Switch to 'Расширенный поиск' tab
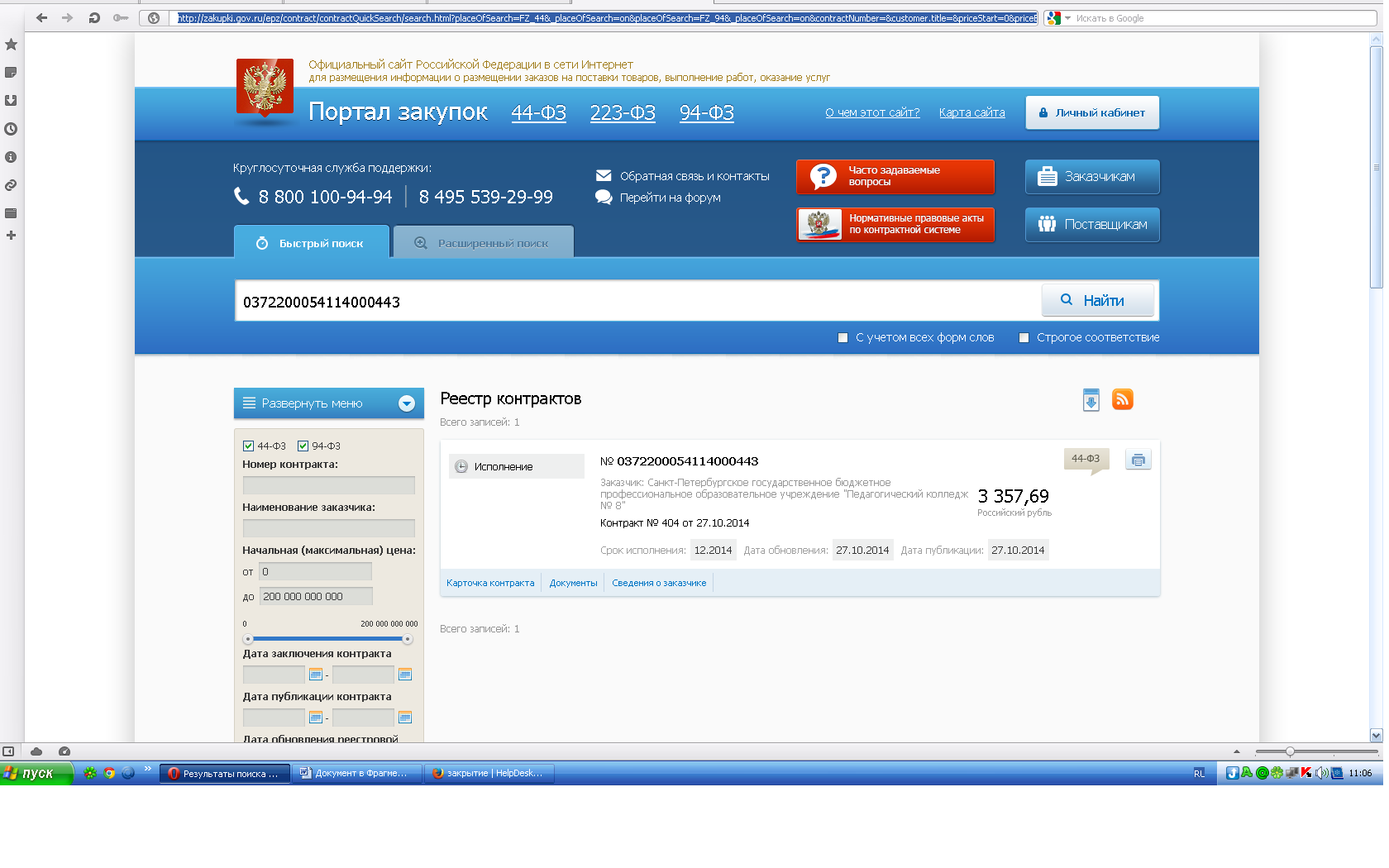 coord(484,243)
